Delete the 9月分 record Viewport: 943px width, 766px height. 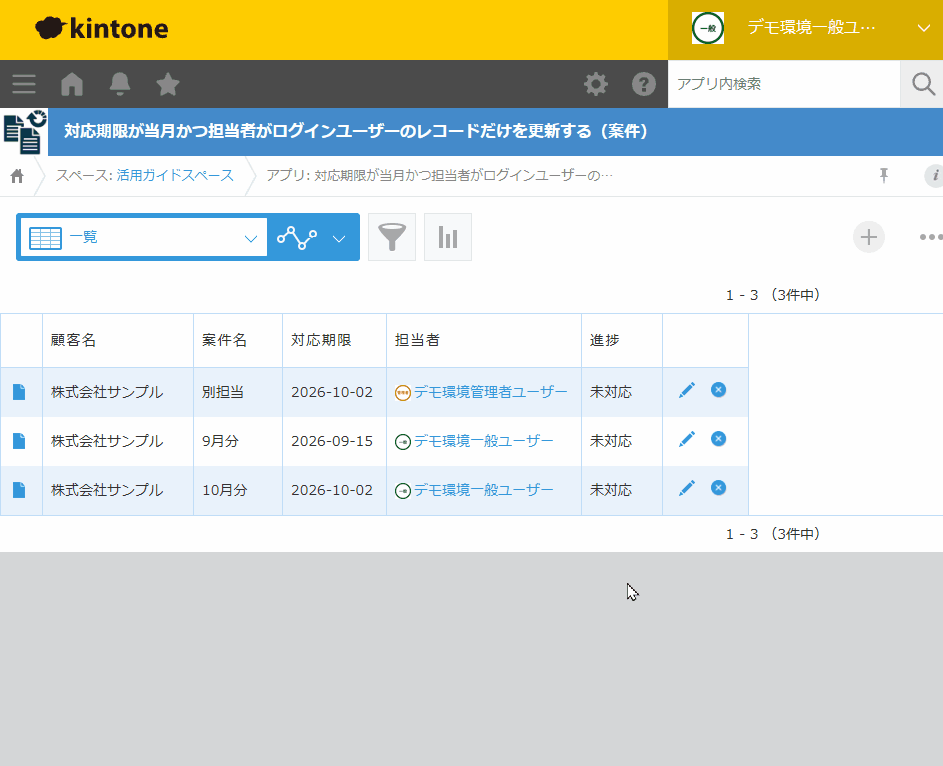pos(718,439)
